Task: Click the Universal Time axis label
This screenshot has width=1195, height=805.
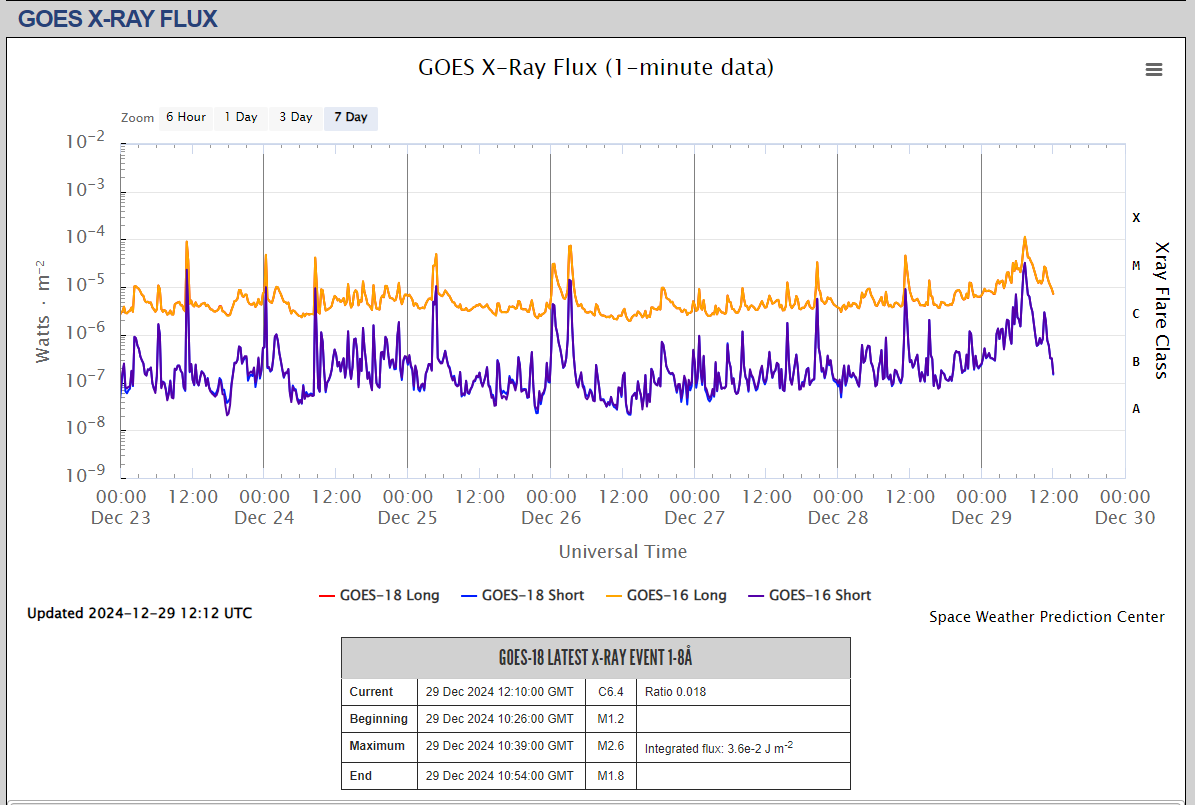Action: point(622,551)
